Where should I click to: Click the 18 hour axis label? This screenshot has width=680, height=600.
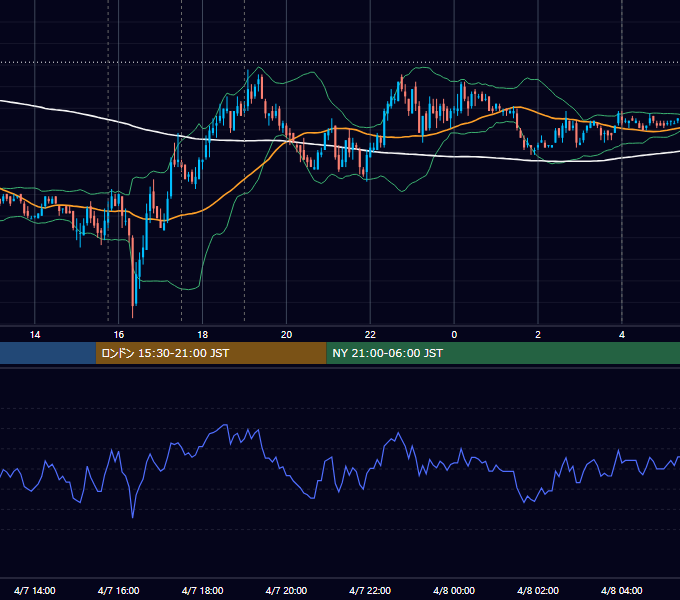click(203, 335)
